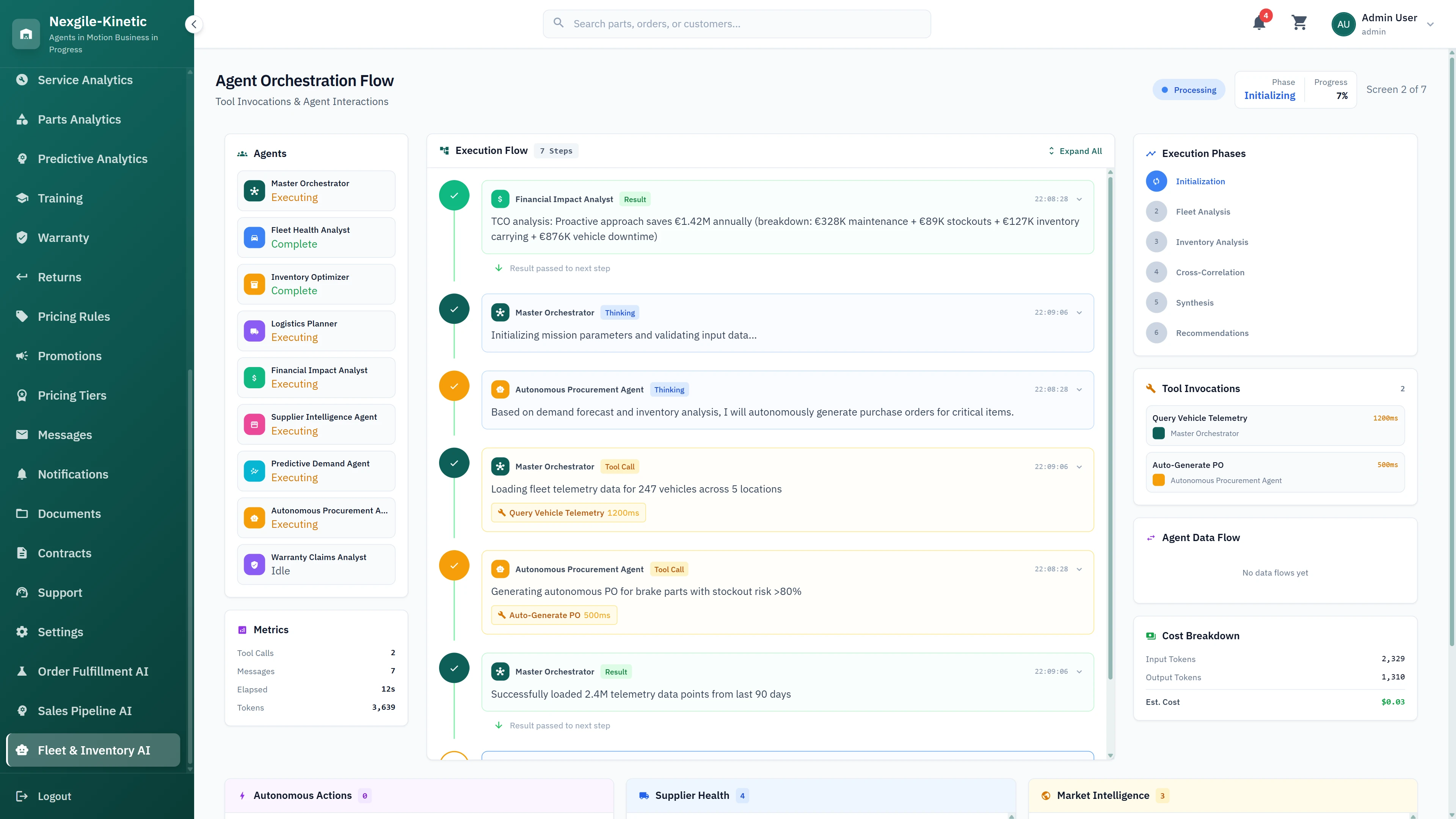The height and width of the screenshot is (819, 1456).
Task: Click the notifications bell showing 4 alerts
Action: (1259, 23)
